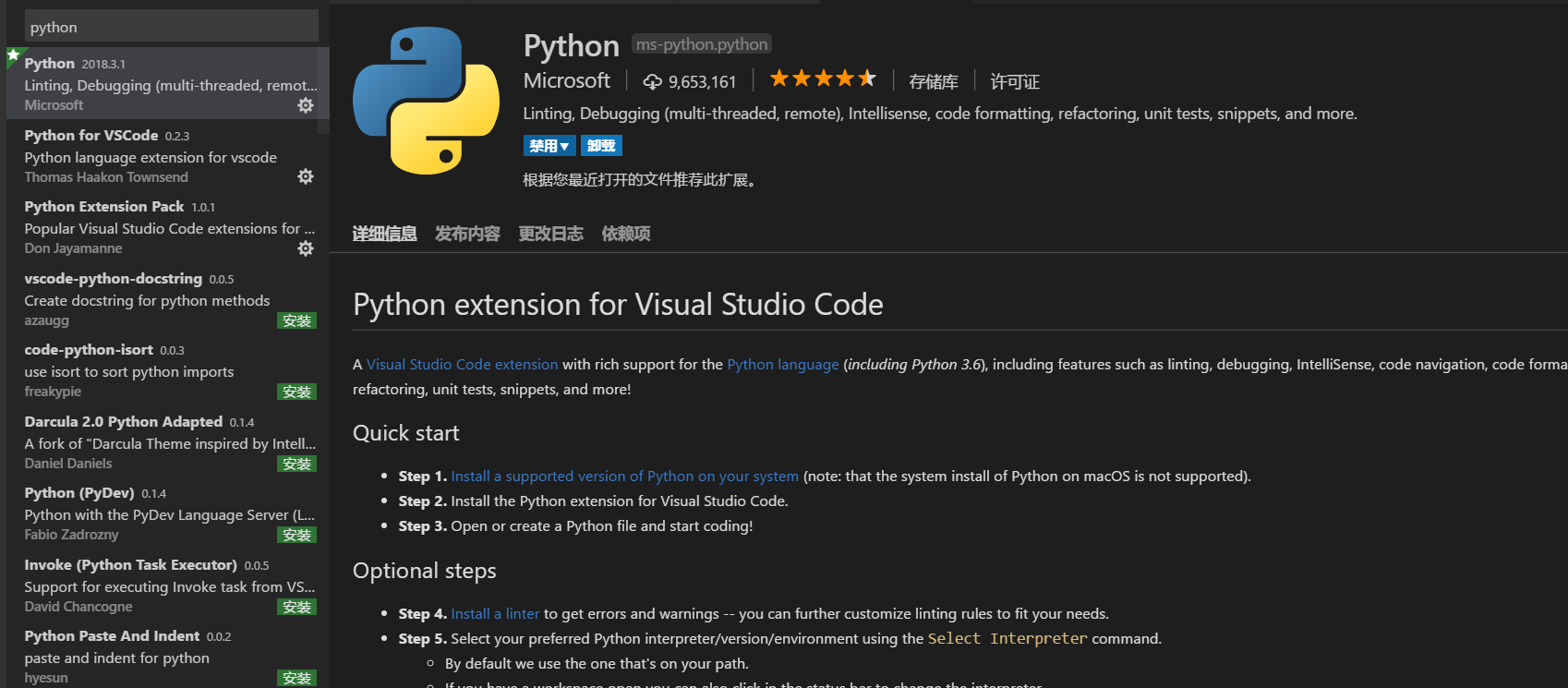
Task: Click the Microsoft publisher name
Action: point(567,80)
